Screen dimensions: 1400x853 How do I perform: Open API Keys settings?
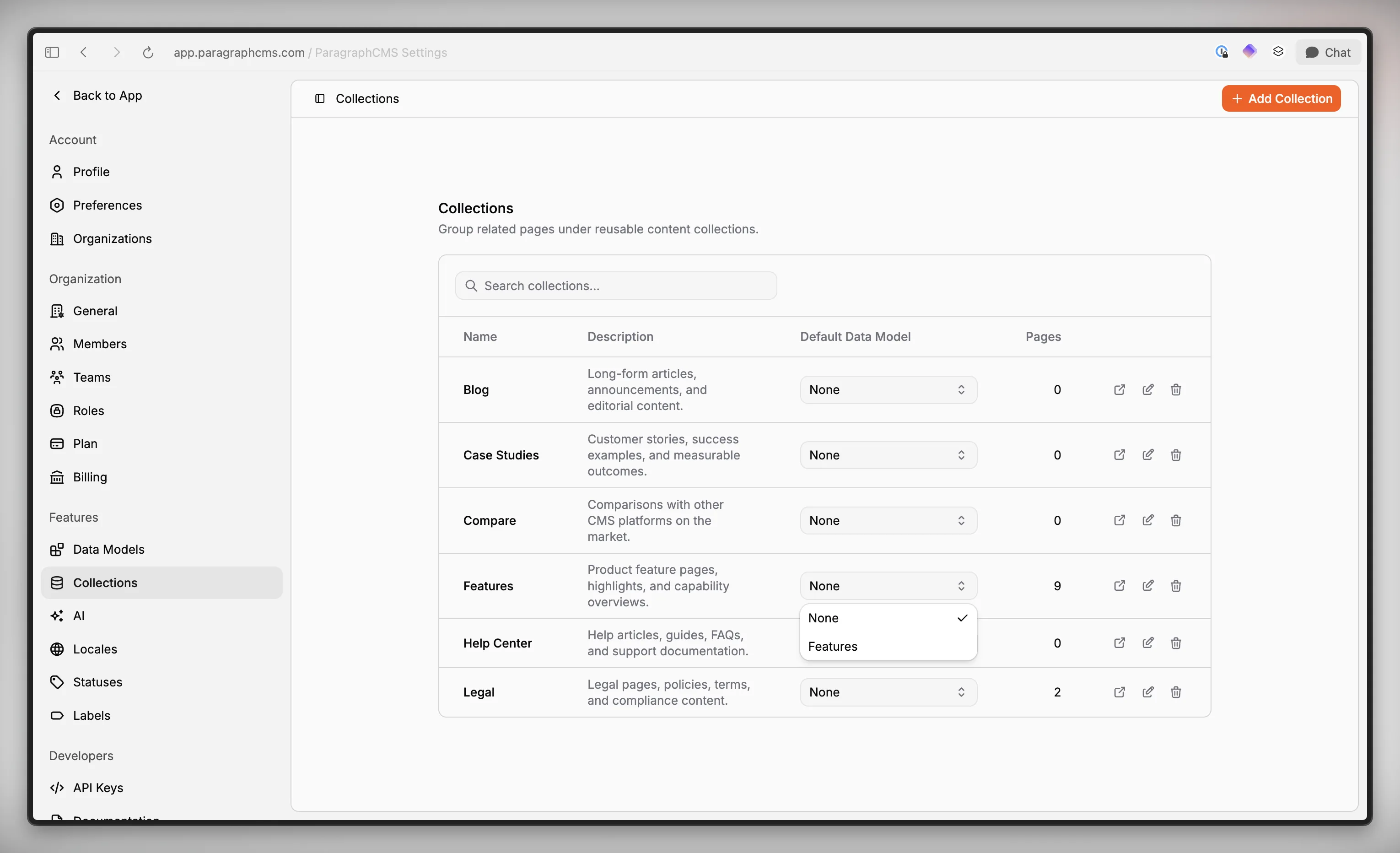coord(162,788)
